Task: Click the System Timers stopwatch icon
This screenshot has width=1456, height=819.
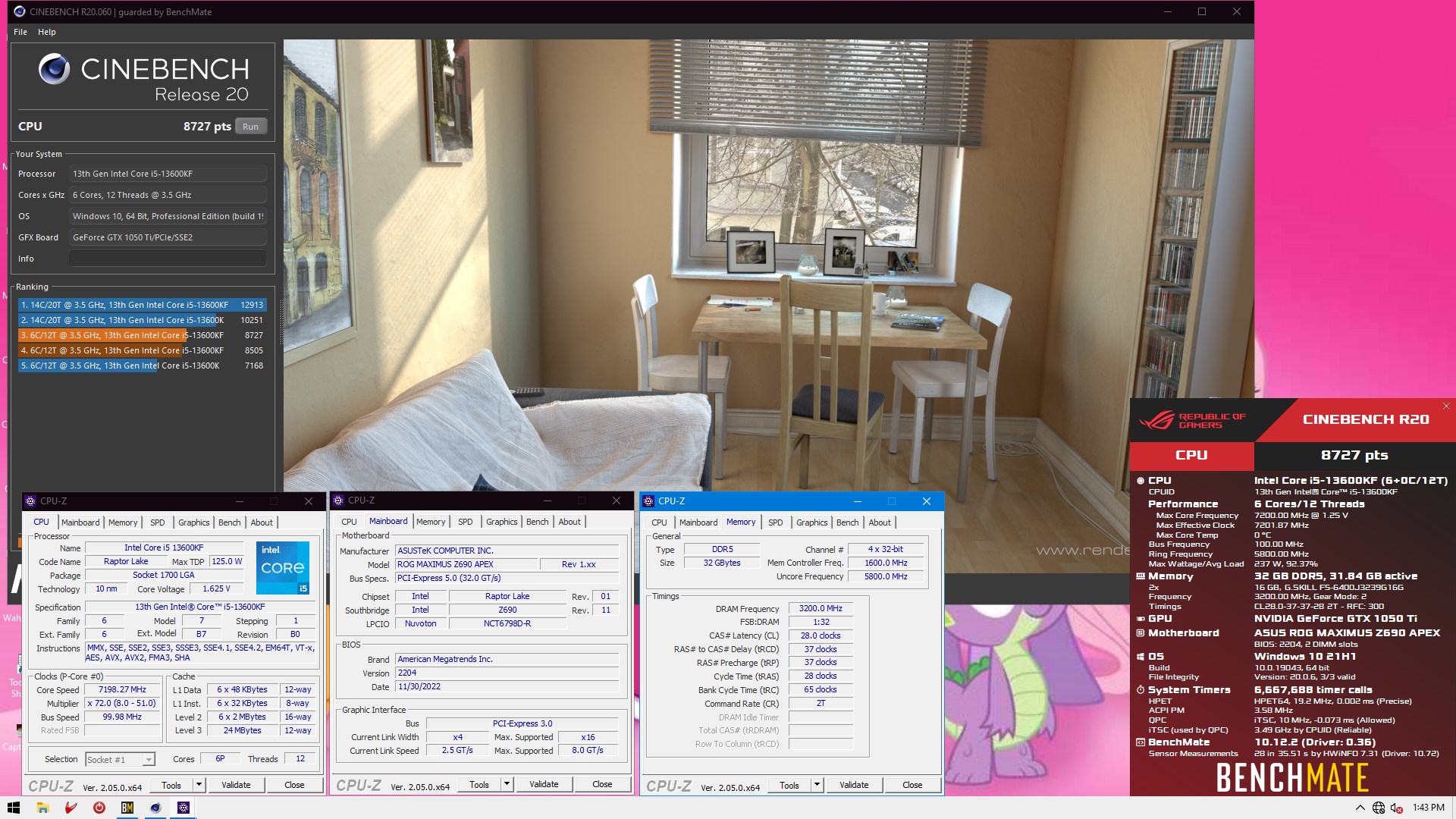Action: tap(1141, 690)
